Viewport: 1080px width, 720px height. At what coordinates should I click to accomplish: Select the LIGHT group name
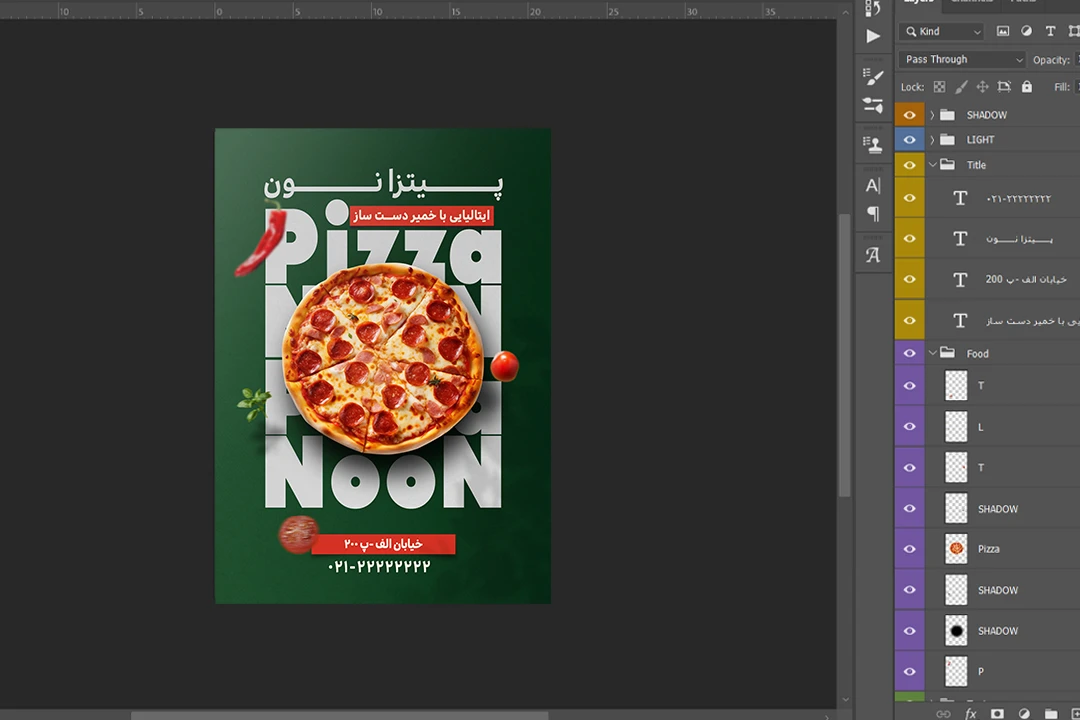[980, 139]
